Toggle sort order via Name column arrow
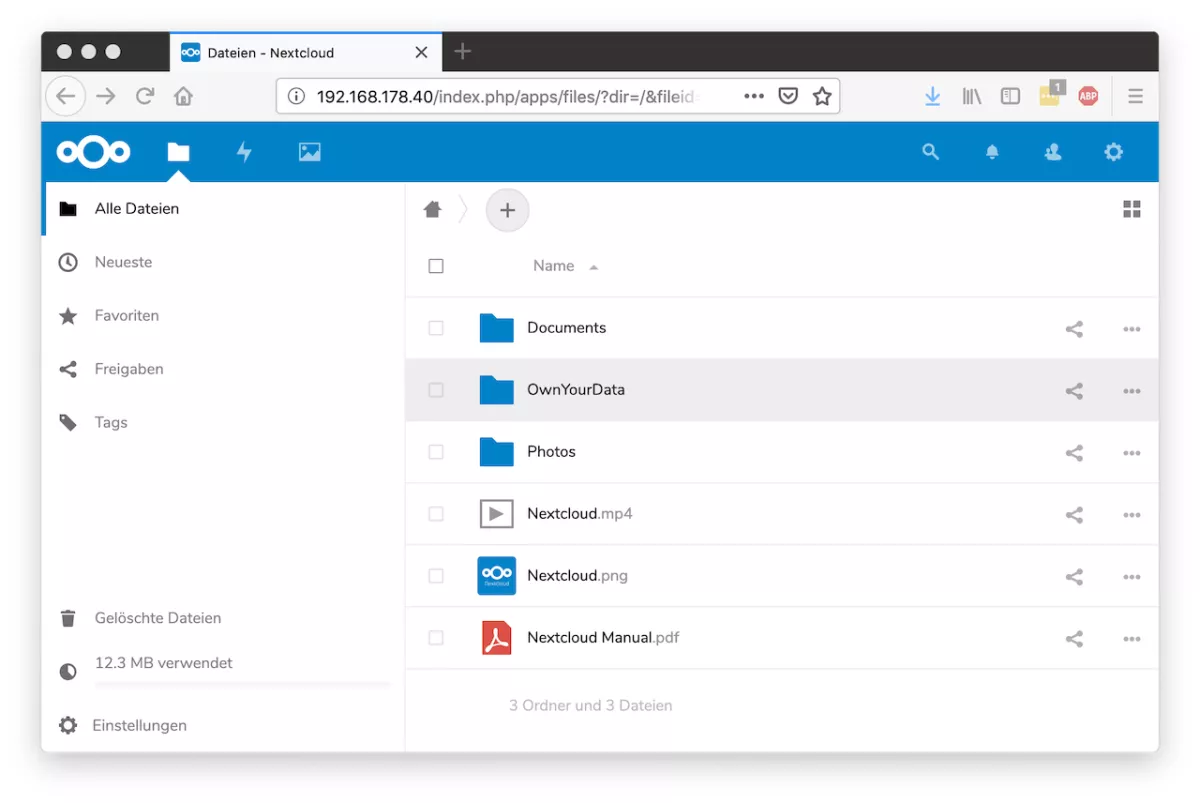 [593, 266]
